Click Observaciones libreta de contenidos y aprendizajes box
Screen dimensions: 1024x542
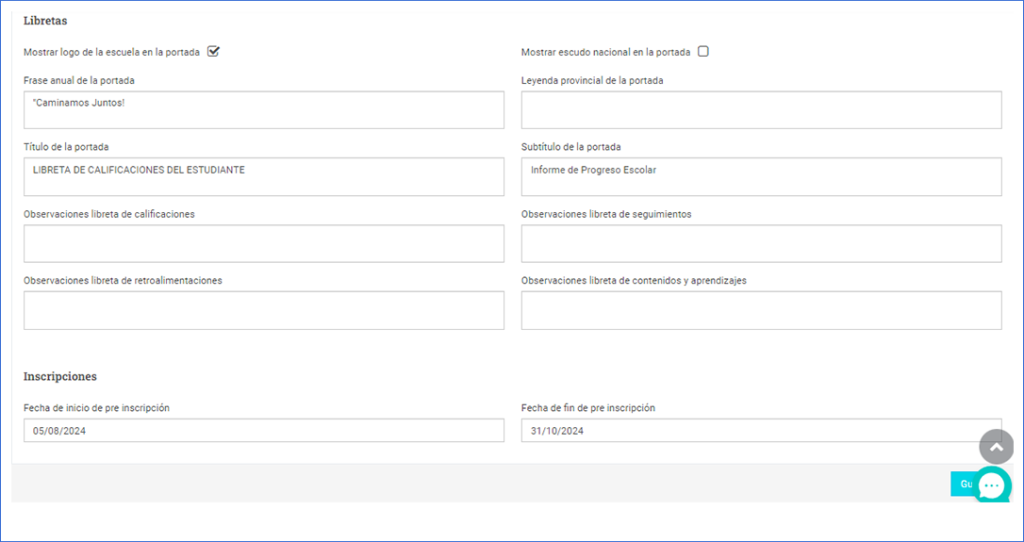[761, 310]
